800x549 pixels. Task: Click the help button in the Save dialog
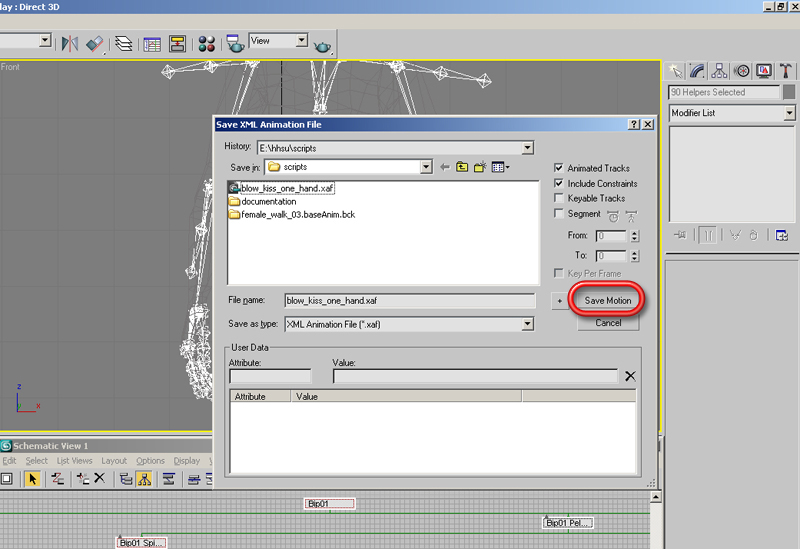pyautogui.click(x=634, y=124)
